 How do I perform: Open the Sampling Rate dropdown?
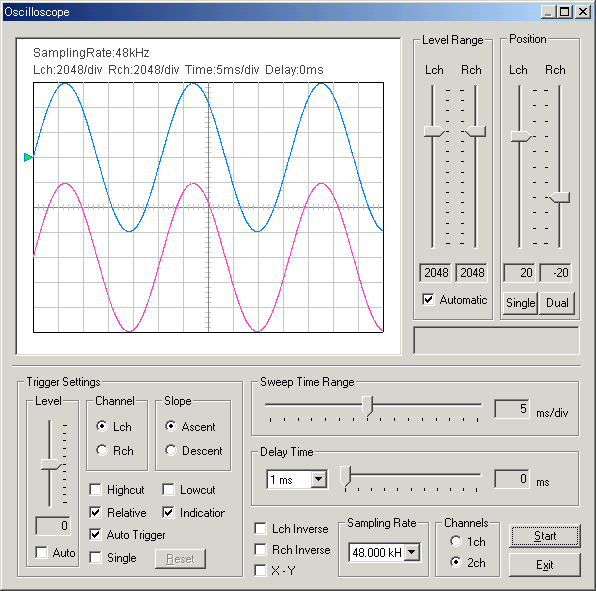click(412, 552)
